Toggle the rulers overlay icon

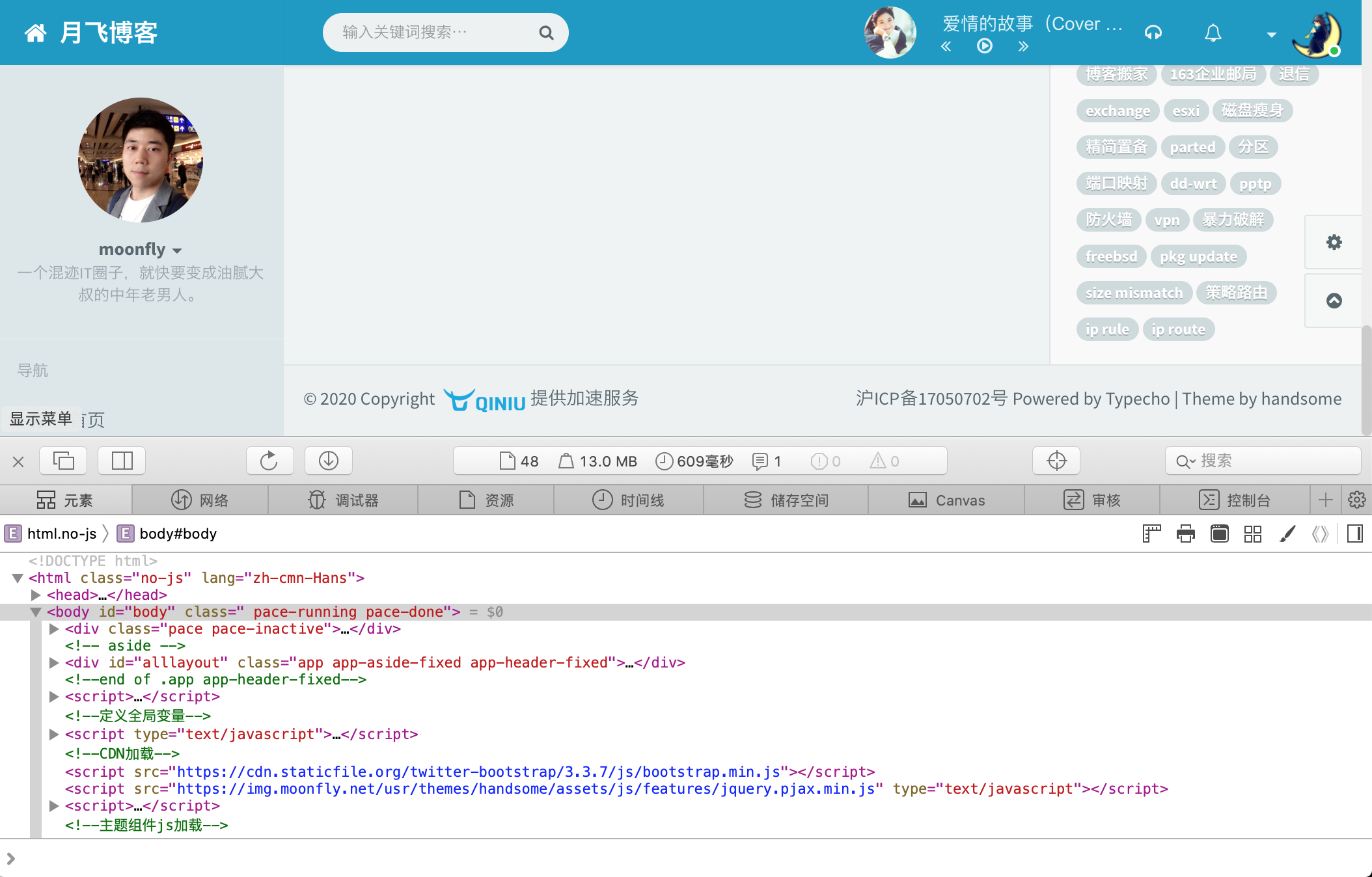(x=1151, y=534)
